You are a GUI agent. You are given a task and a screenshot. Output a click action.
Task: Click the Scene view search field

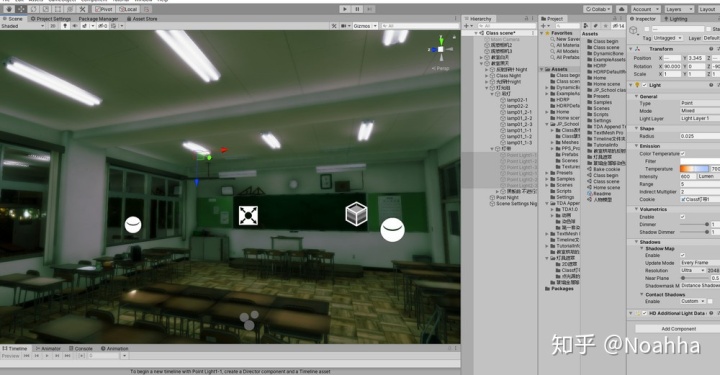coord(420,26)
